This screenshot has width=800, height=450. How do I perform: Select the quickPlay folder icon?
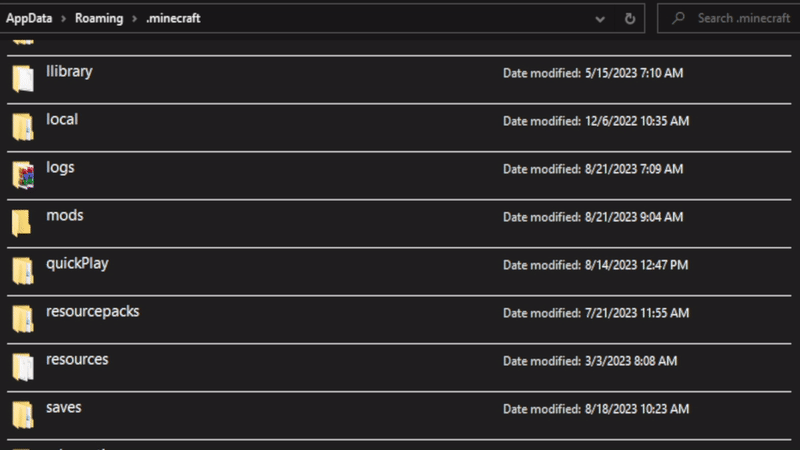point(22,271)
